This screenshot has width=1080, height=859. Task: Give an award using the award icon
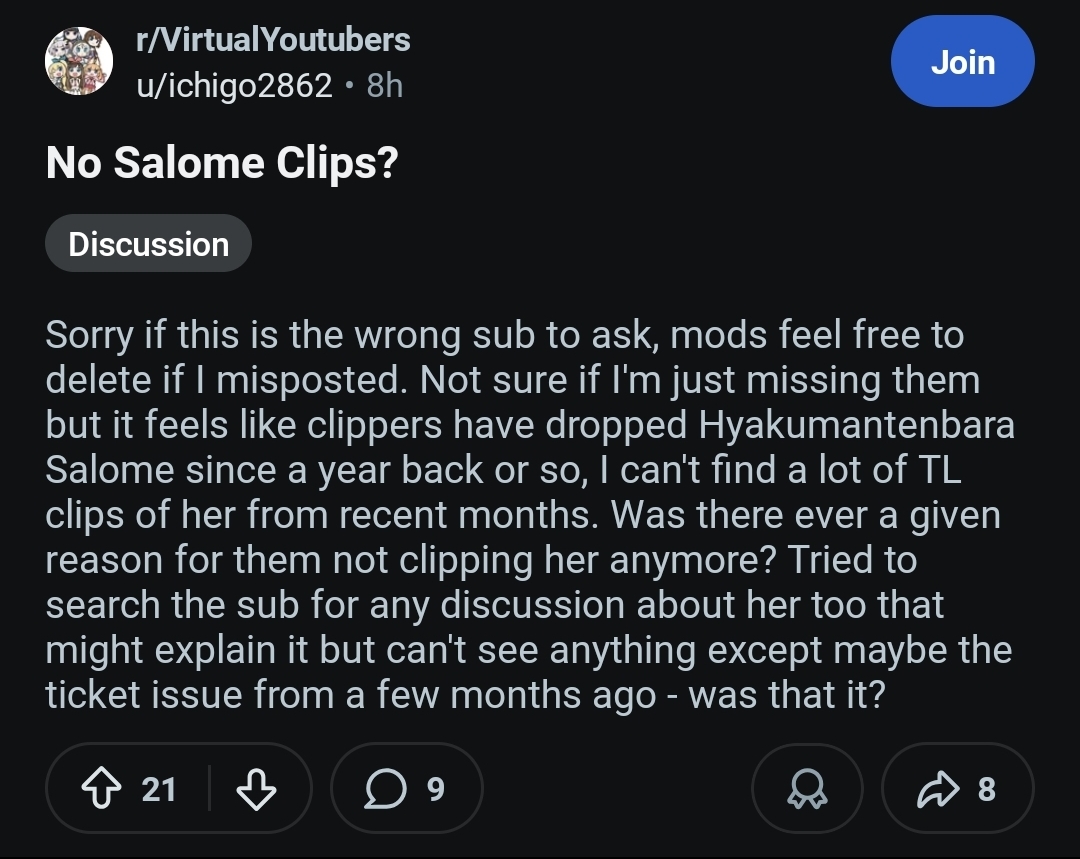click(x=807, y=789)
